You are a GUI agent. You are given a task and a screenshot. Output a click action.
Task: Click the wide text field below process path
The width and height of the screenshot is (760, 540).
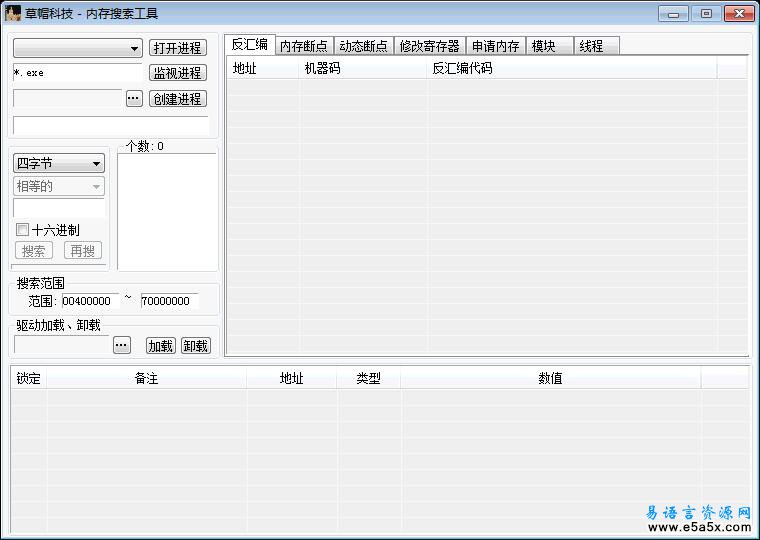tap(111, 125)
